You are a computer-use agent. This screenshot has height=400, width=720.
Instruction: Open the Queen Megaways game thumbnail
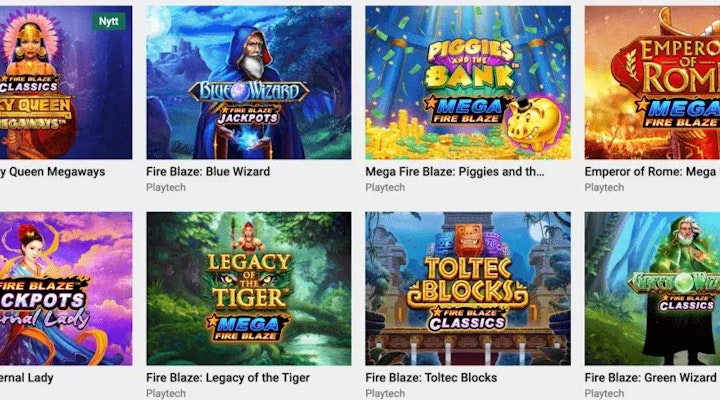coord(66,83)
